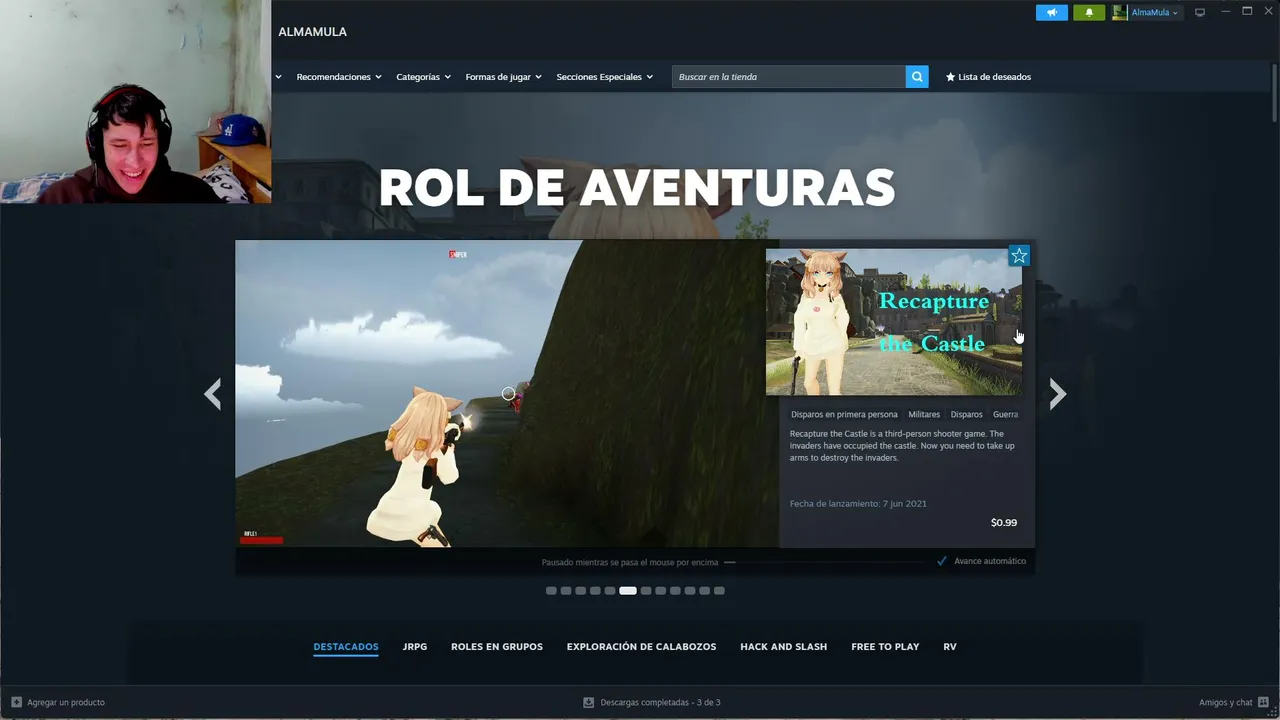Add Recapture the Castle to wishlist star
Image resolution: width=1280 pixels, height=720 pixels.
pyautogui.click(x=1019, y=256)
